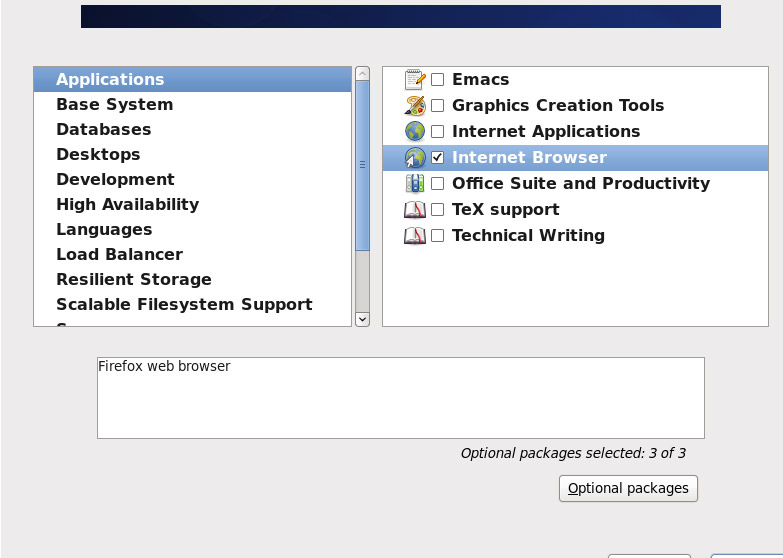Screen dimensions: 783x558
Task: Check the TeX support checkbox
Action: 437,209
